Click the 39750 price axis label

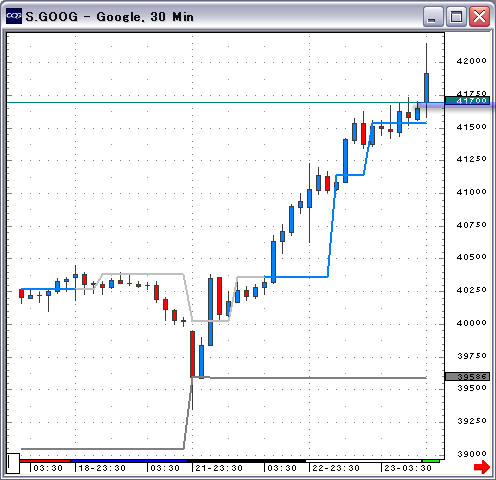click(x=471, y=356)
